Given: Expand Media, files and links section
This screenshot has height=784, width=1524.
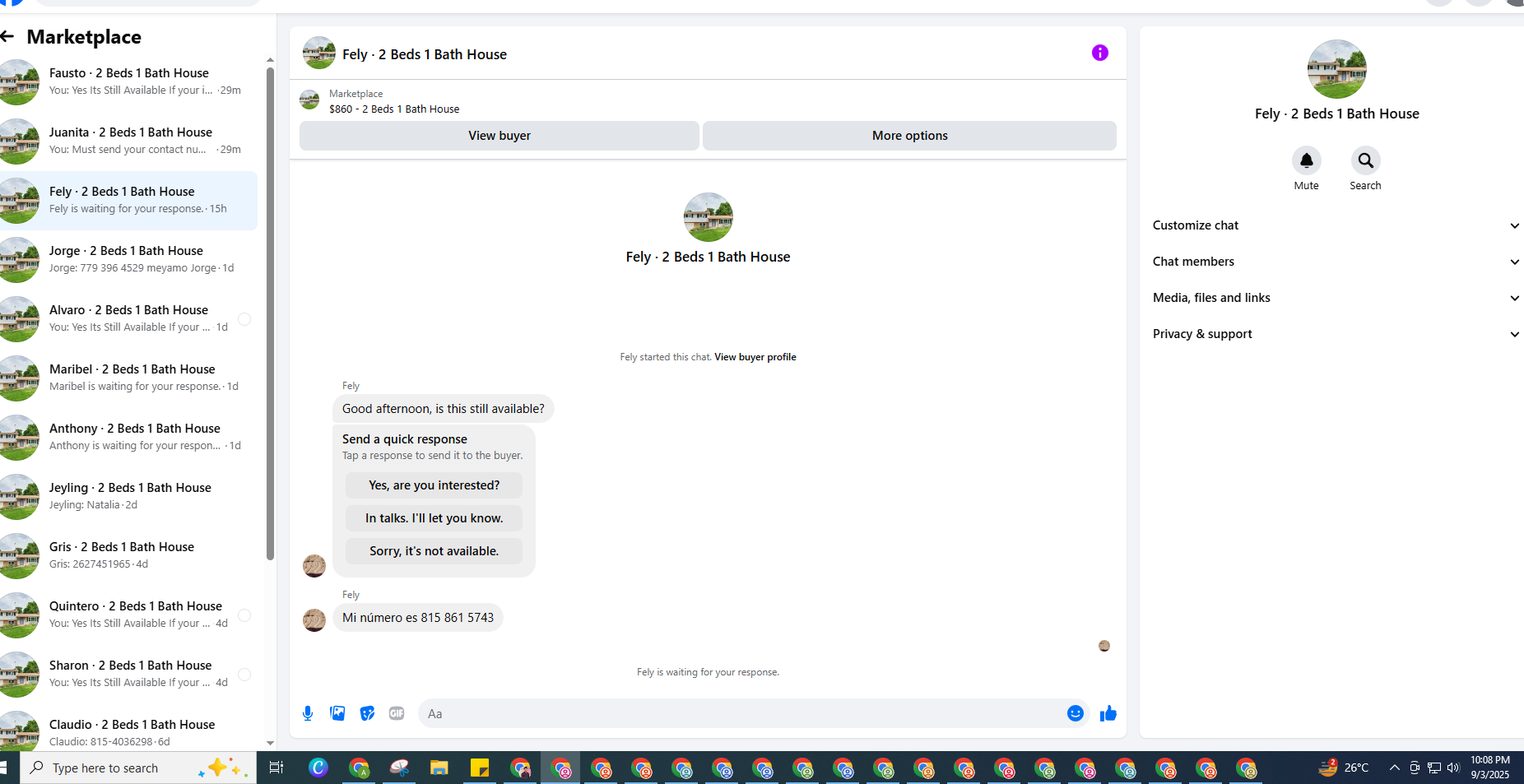Looking at the screenshot, I should click(x=1336, y=298).
